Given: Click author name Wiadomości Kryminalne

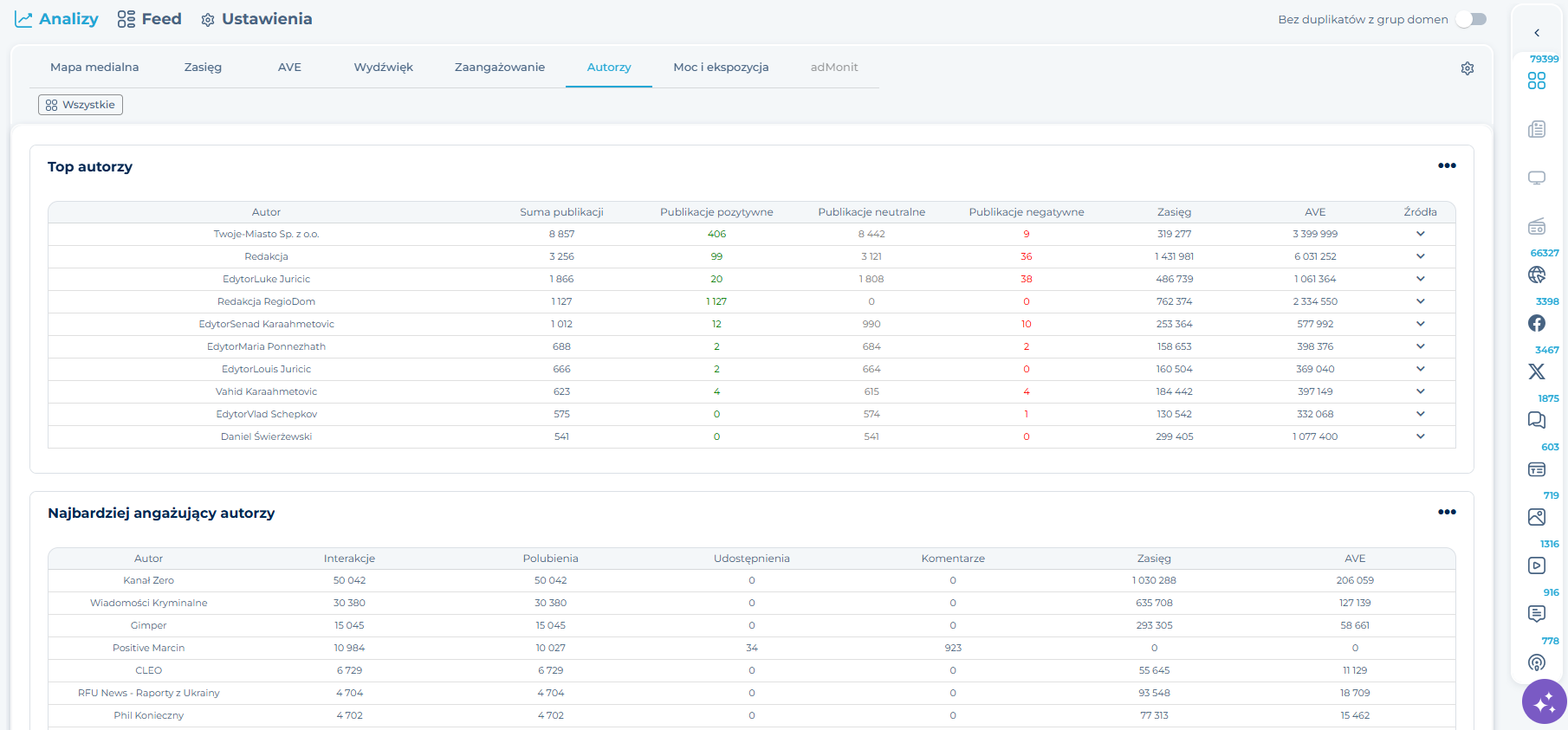Looking at the screenshot, I should coord(149,603).
